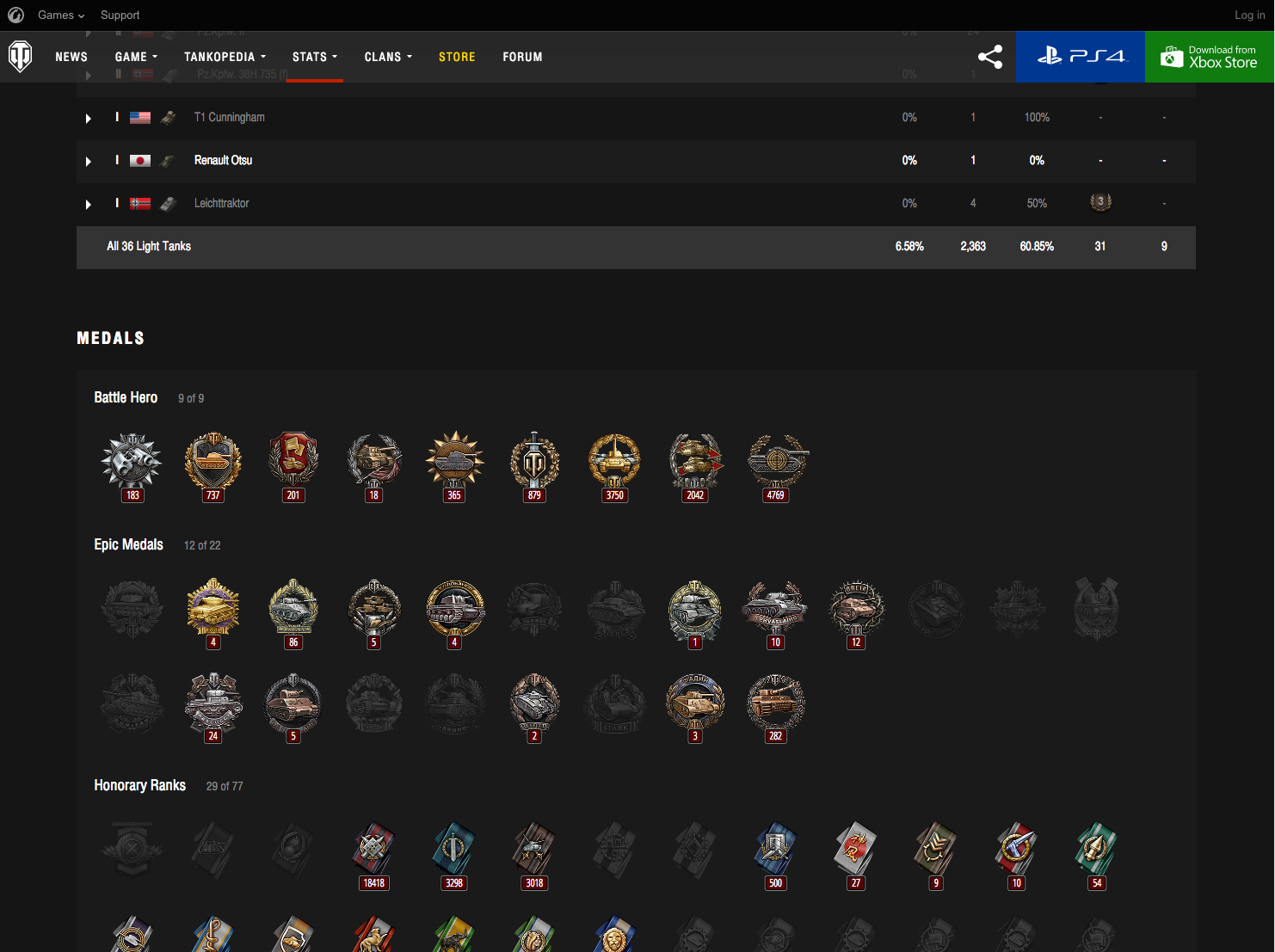Image resolution: width=1275 pixels, height=952 pixels.
Task: Select Battle Hero medal with count 3750
Action: [x=615, y=467]
